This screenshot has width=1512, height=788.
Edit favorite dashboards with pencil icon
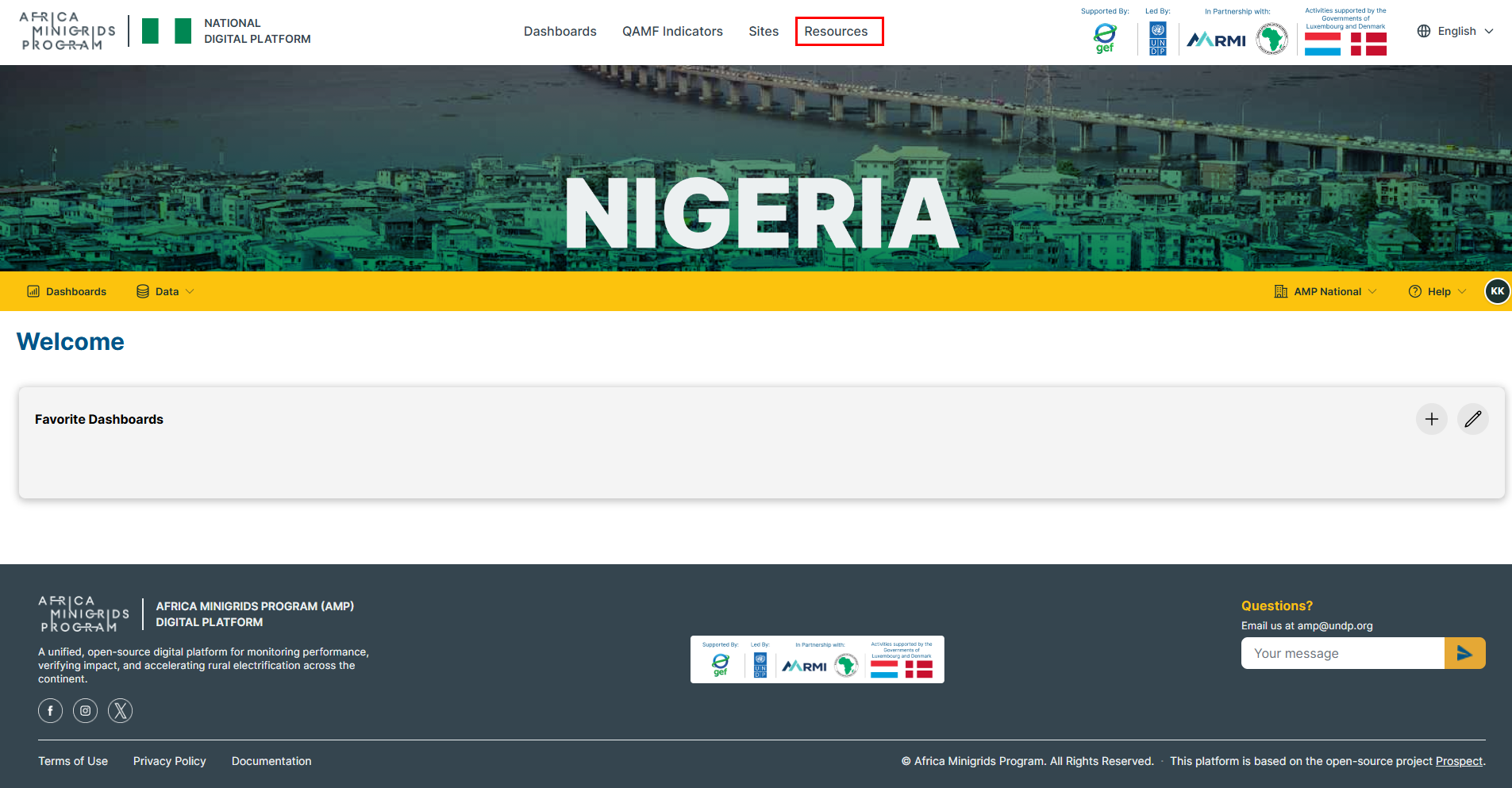tap(1473, 419)
